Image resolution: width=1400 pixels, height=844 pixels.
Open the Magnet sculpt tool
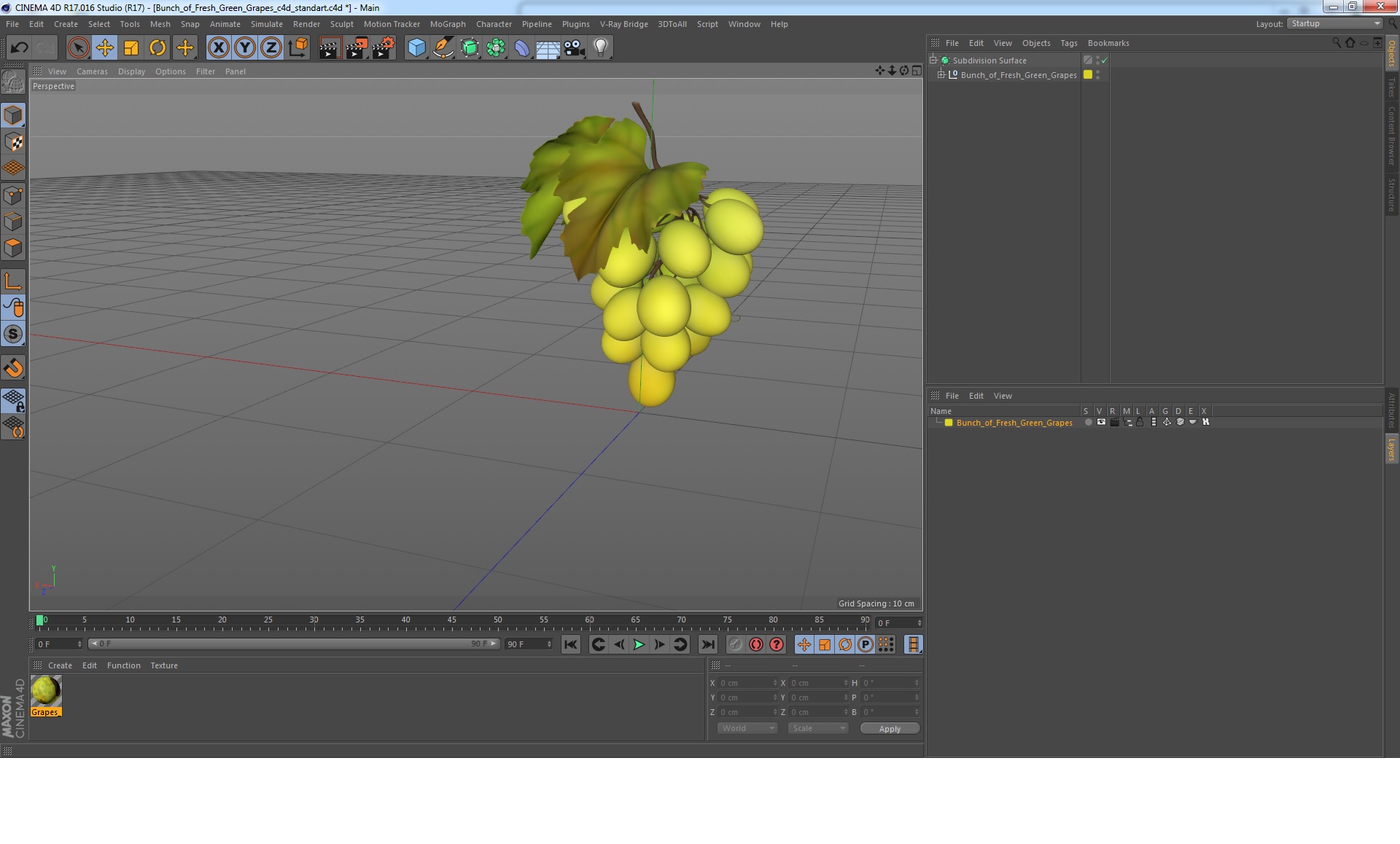pos(13,368)
